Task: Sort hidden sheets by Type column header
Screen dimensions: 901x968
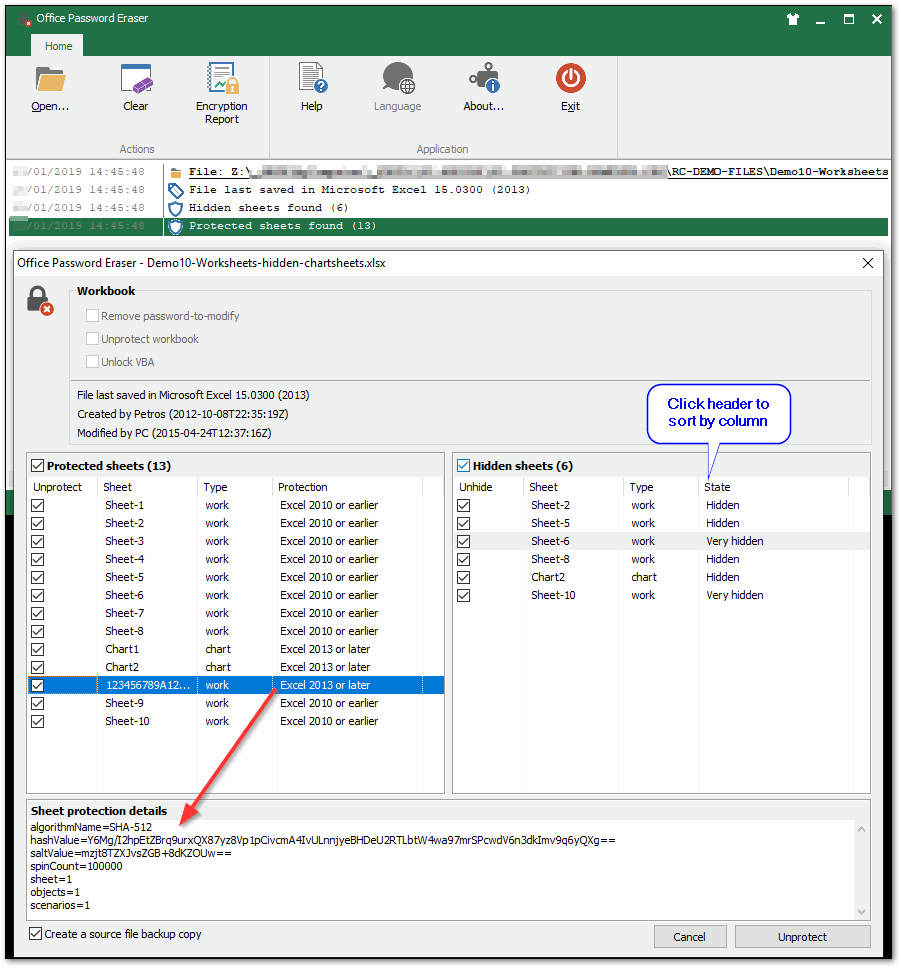Action: coord(661,487)
